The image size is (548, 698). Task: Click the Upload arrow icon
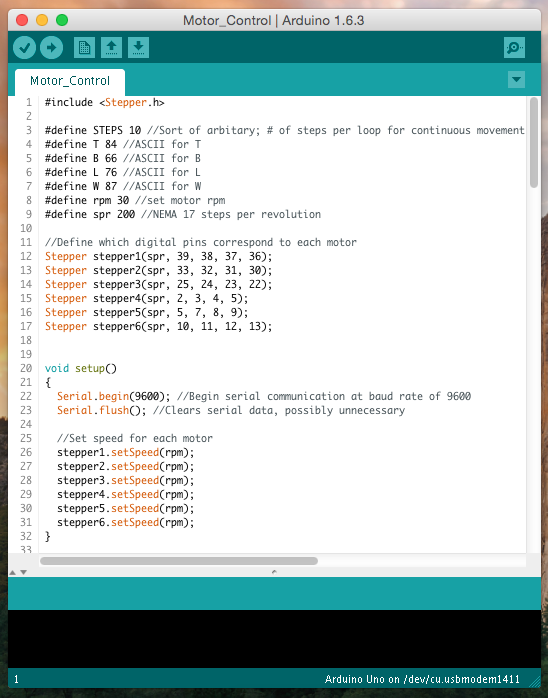pos(51,48)
